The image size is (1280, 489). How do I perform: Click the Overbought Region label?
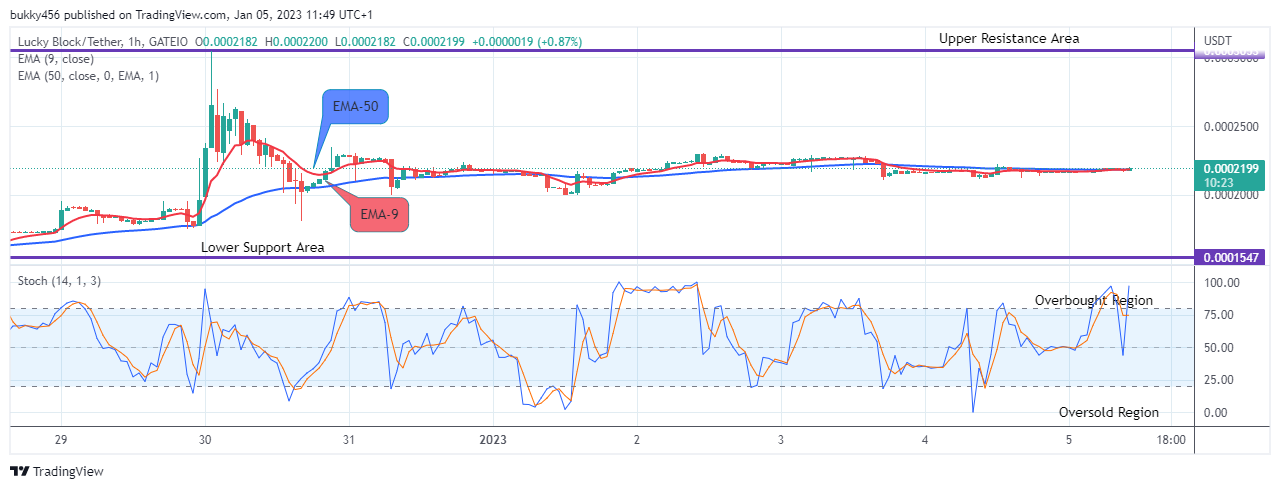pos(1093,300)
